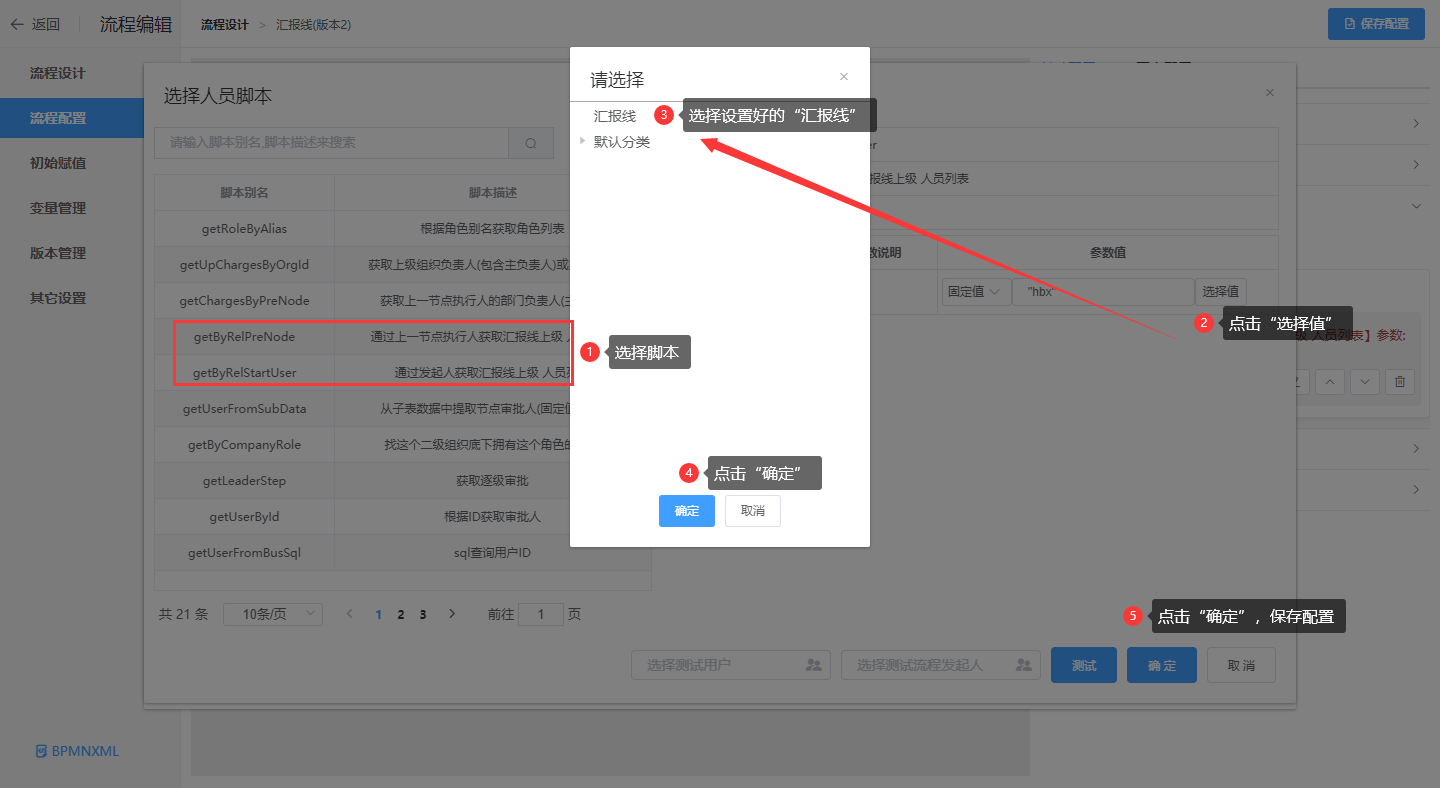1440x788 pixels.
Task: Click the description 根据角色别名获取角色列表
Action: click(492, 229)
